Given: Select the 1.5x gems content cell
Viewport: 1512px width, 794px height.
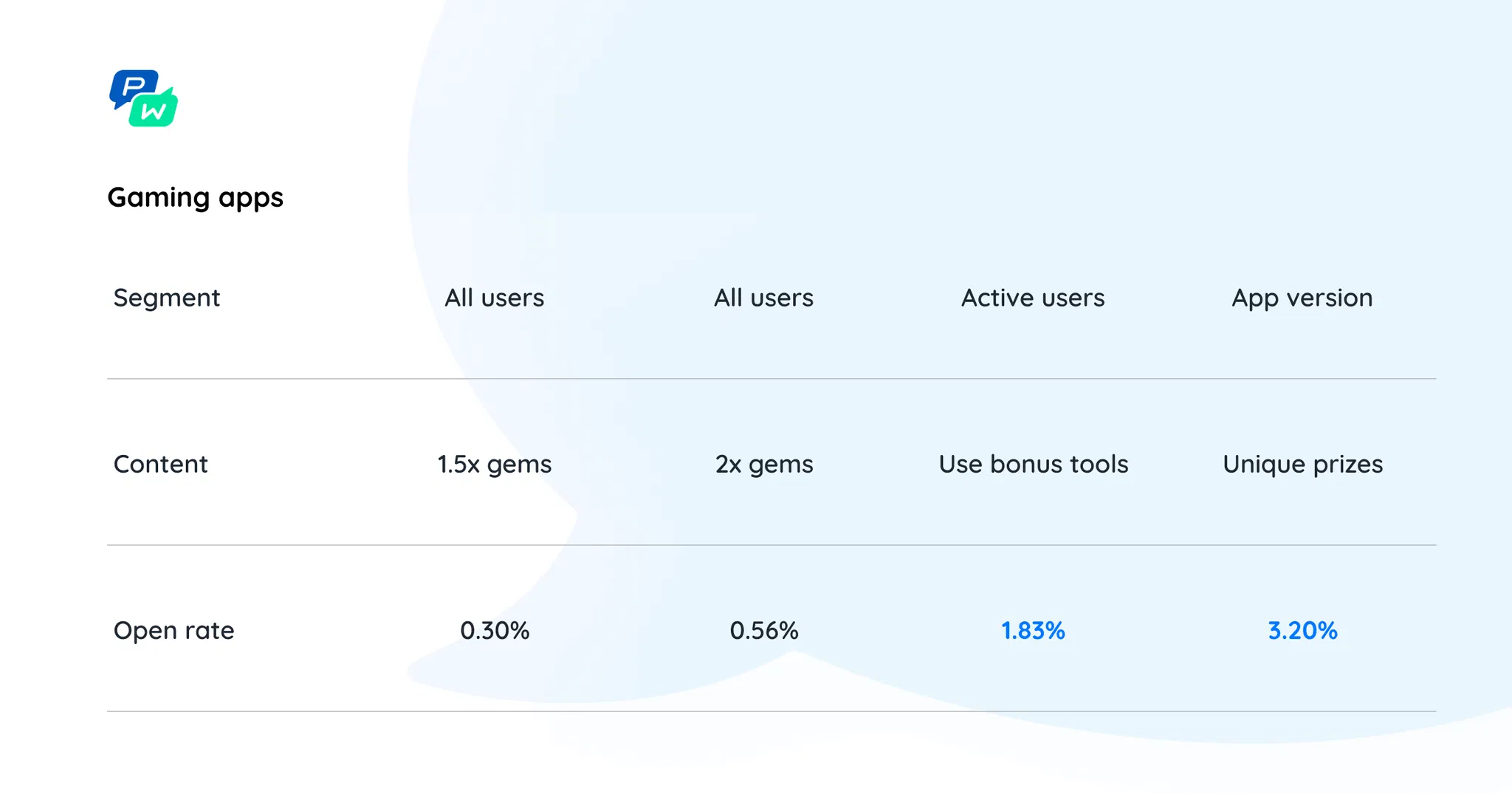Looking at the screenshot, I should pos(494,464).
